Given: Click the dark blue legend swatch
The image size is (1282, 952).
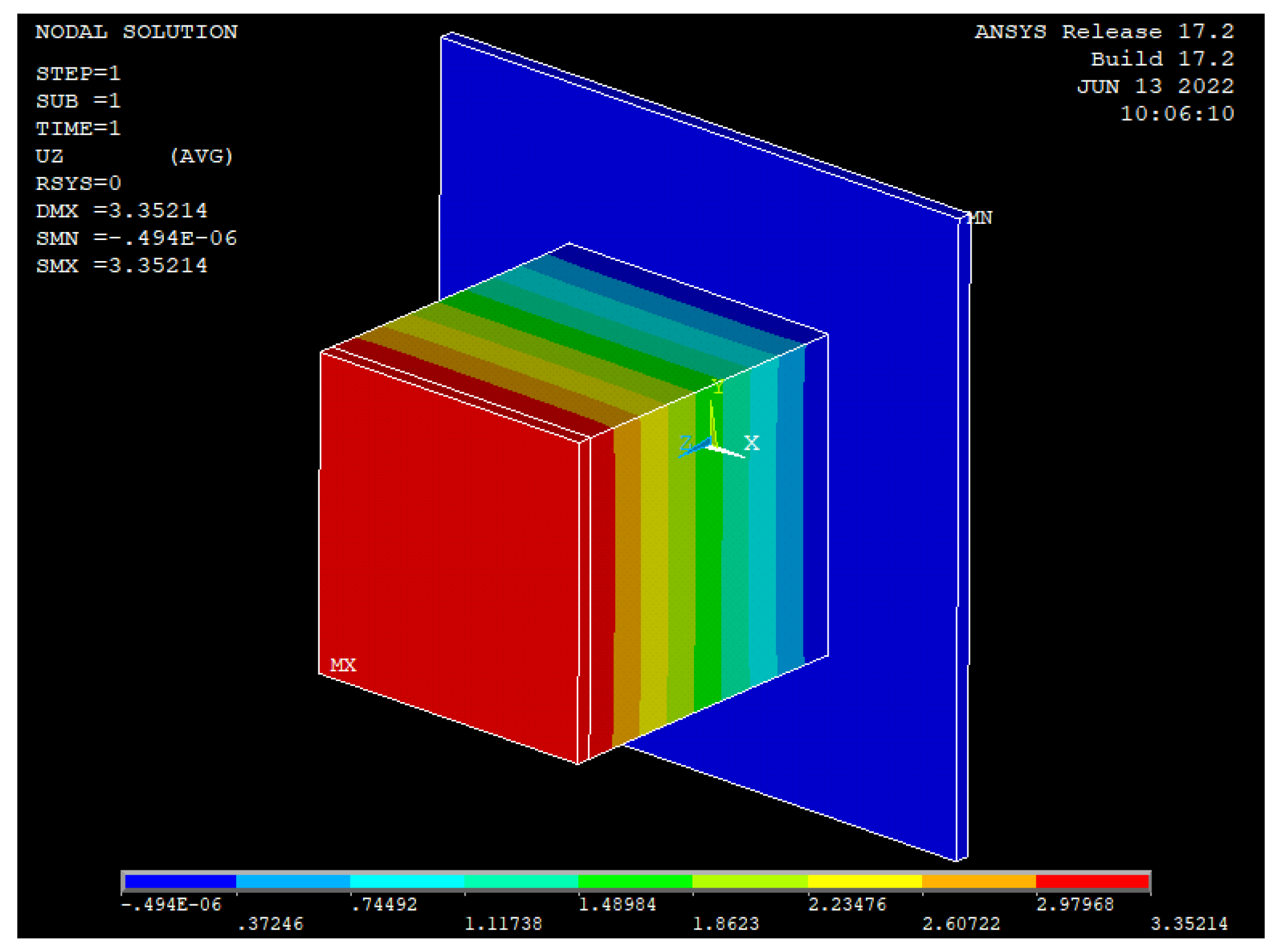Looking at the screenshot, I should click(x=180, y=881).
